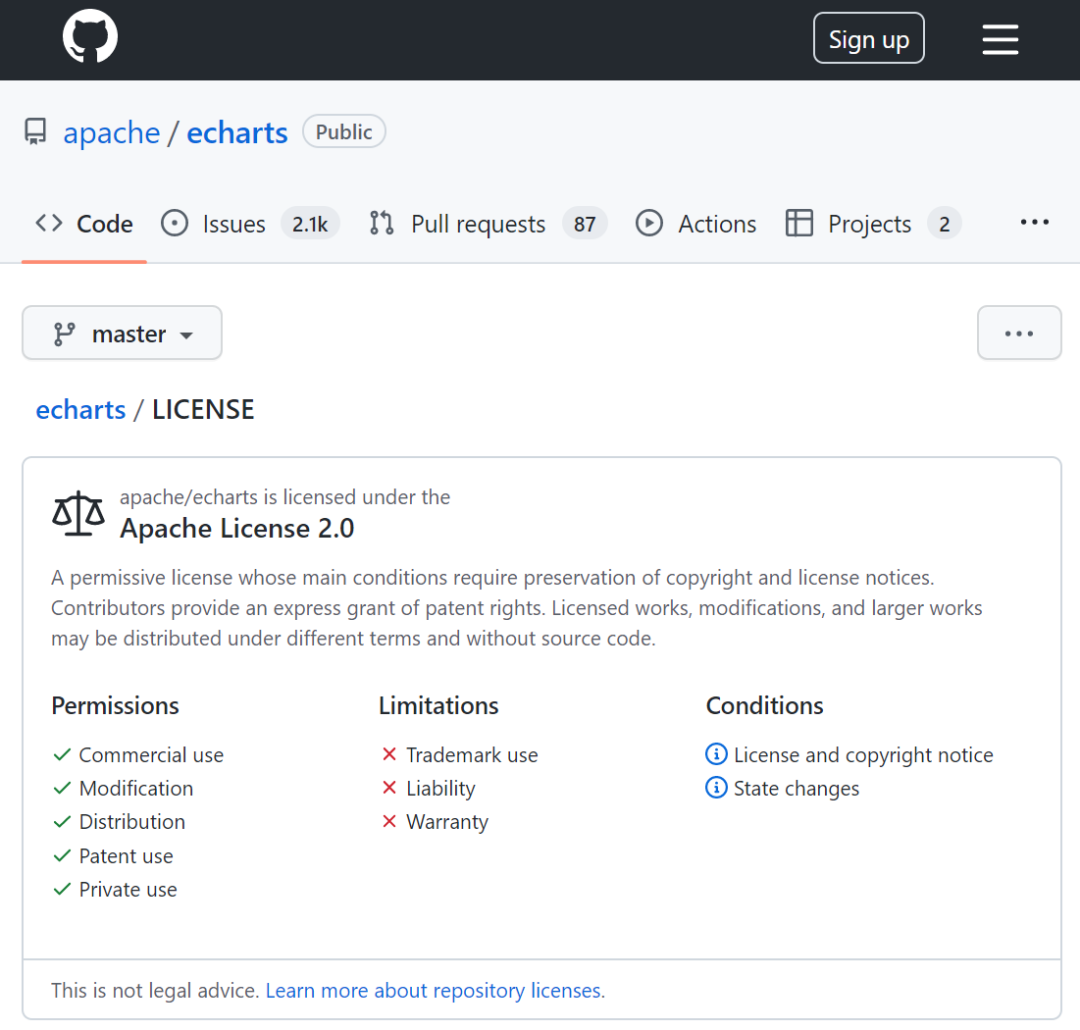Expand more repository tabs ellipsis
The width and height of the screenshot is (1080, 1030).
[1035, 223]
